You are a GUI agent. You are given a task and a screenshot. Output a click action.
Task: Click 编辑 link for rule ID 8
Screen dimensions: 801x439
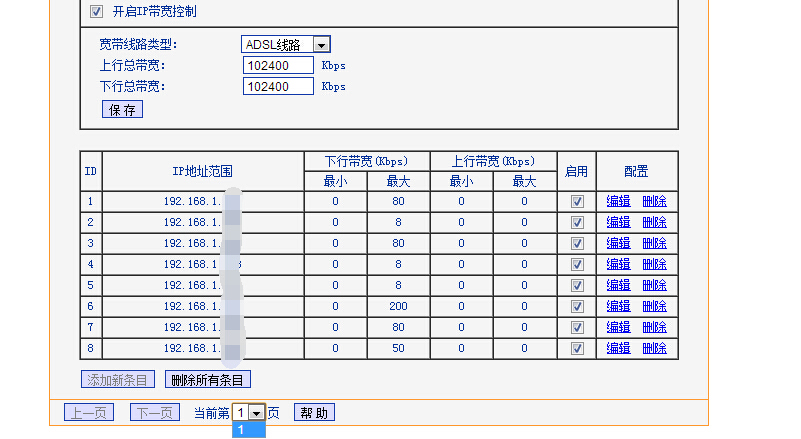click(618, 348)
